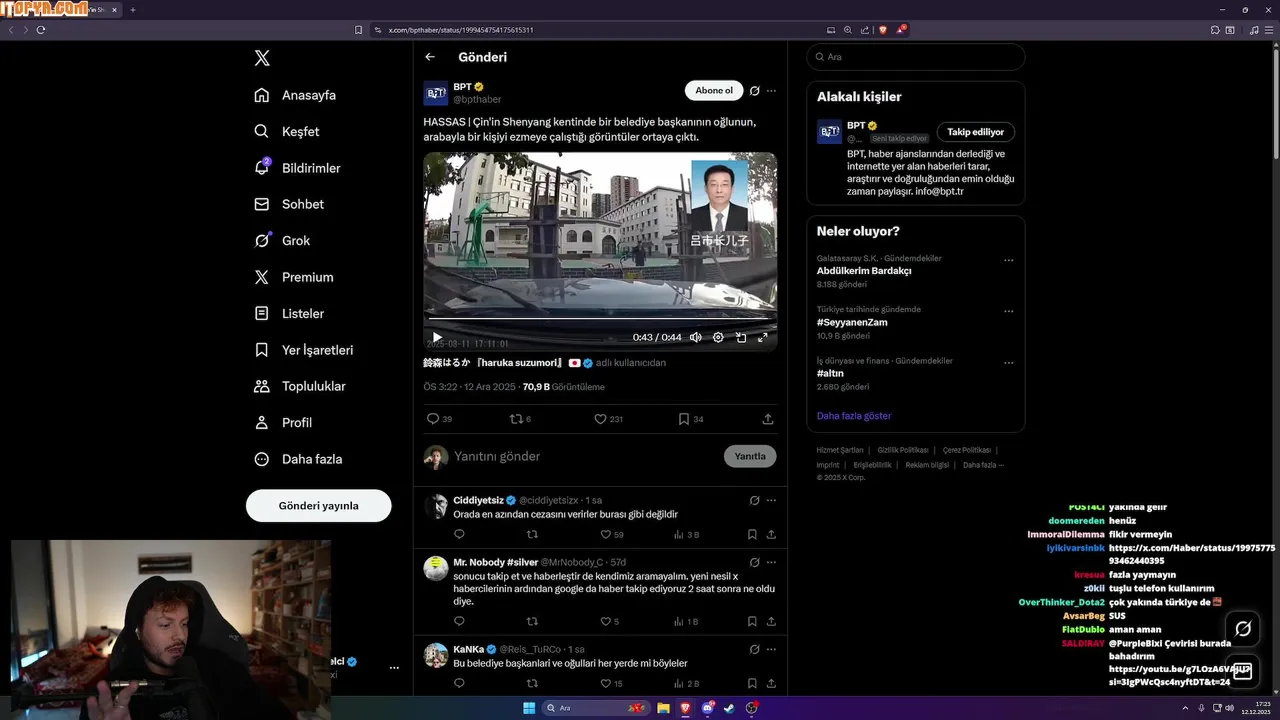Open Yer İşaretleri bookmarks
1280x720 pixels.
tap(304, 350)
